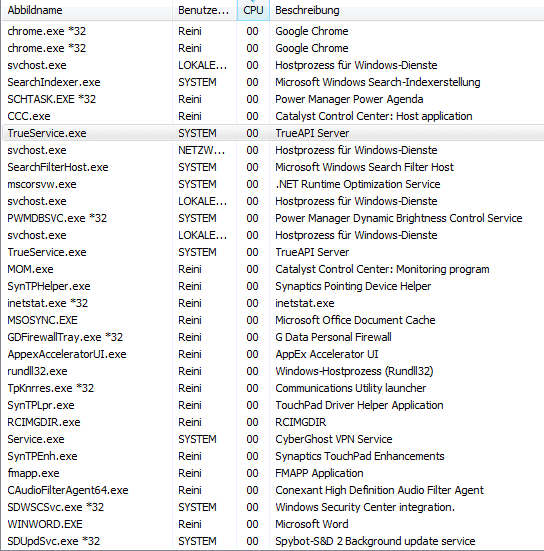Select the rundll32.exe process
544x551 pixels.
(x=37, y=371)
